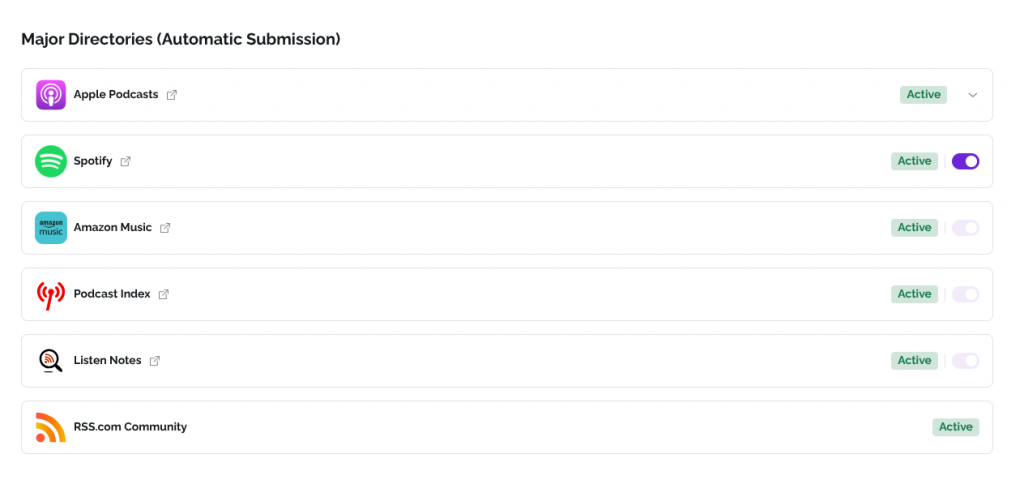This screenshot has height=480, width=1024.
Task: Toggle the Podcast Index submission switch
Action: [x=965, y=294]
